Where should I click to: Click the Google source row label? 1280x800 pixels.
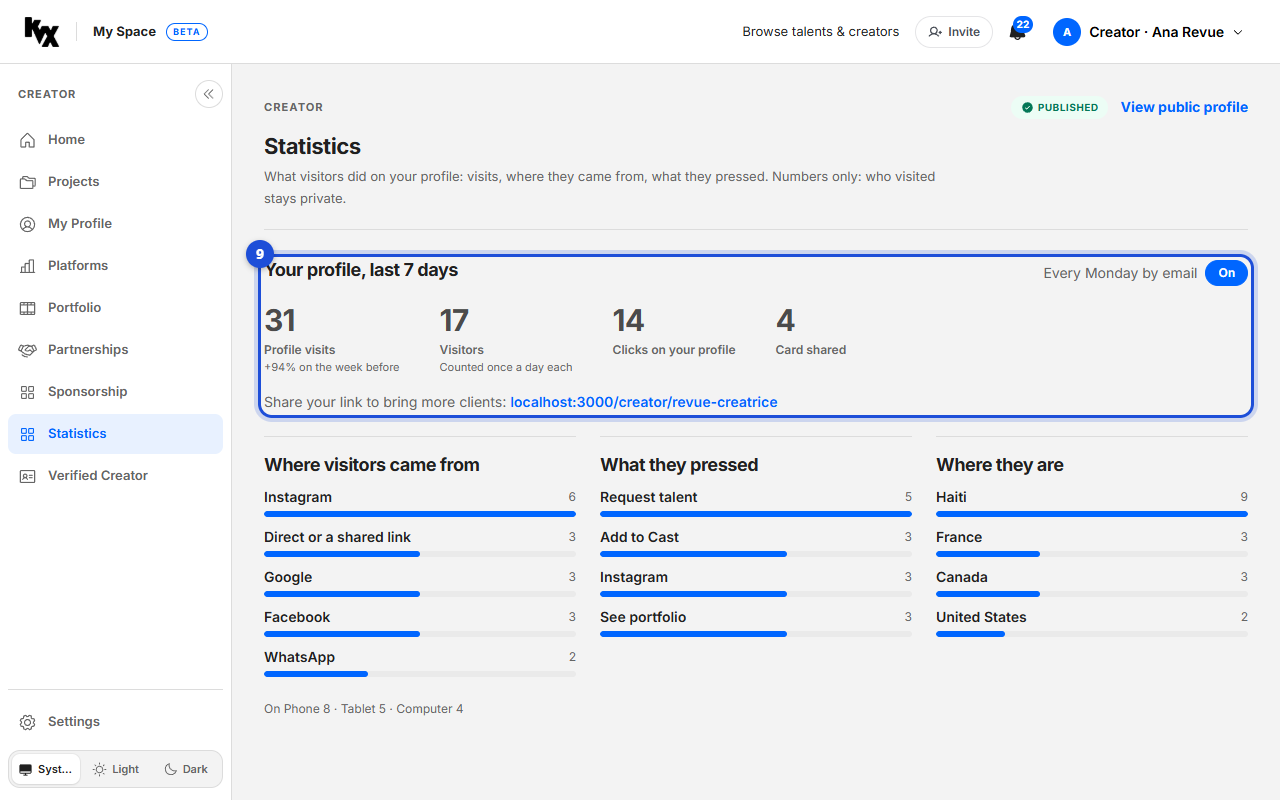tap(288, 577)
